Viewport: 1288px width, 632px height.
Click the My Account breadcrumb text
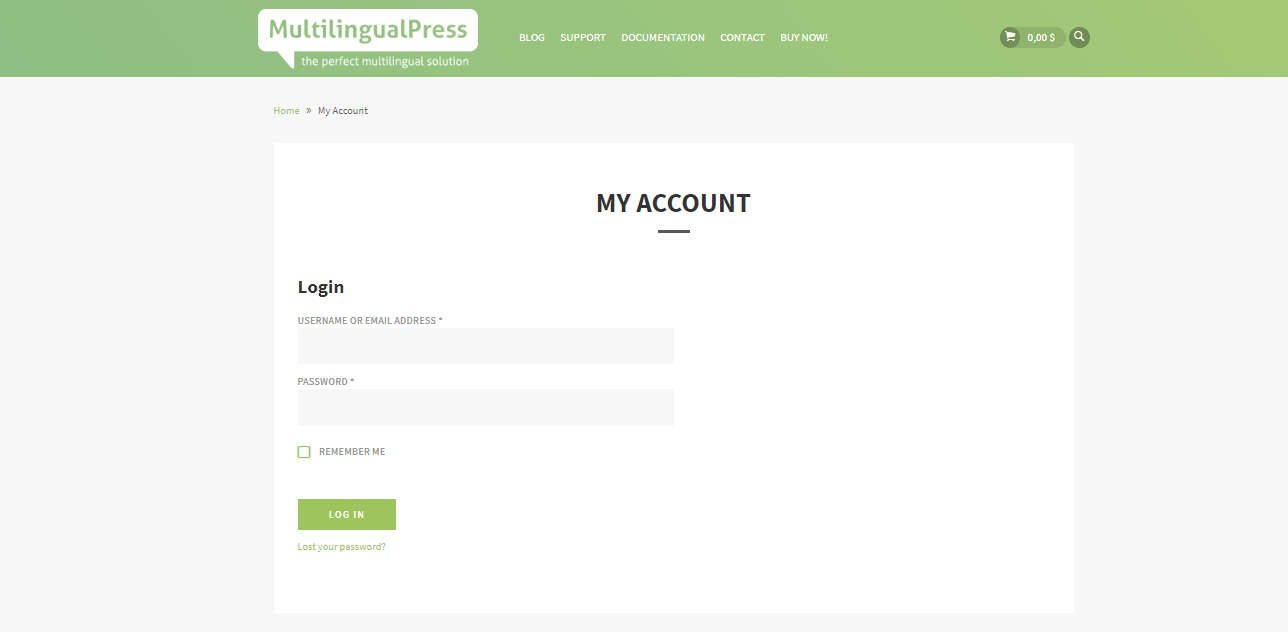(343, 111)
